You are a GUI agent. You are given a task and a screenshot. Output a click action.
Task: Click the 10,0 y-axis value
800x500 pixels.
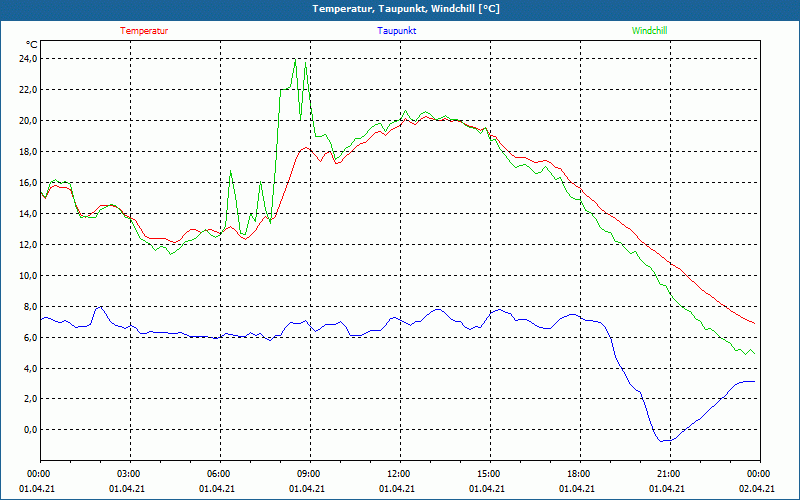(x=28, y=276)
